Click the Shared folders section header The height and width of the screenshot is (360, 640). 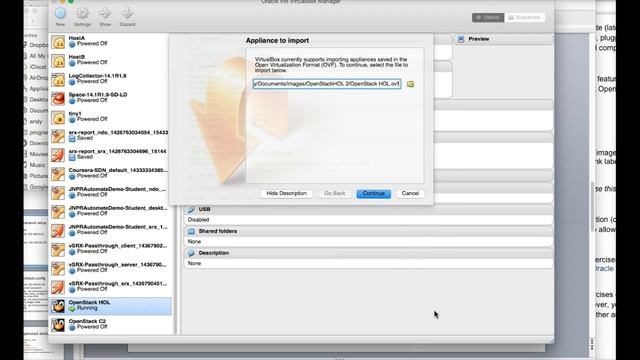[x=368, y=231]
